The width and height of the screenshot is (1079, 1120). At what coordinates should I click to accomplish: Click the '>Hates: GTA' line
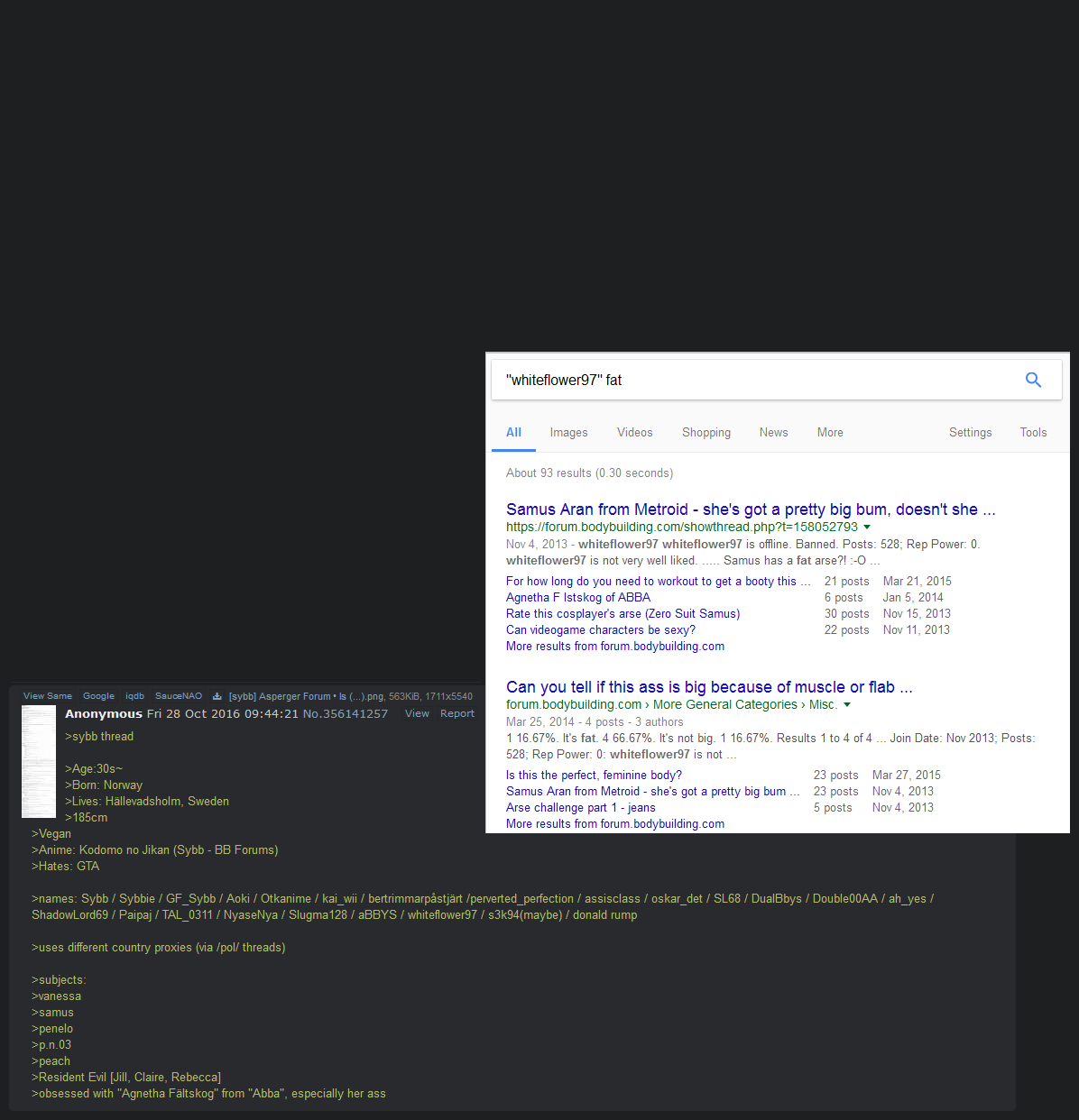66,867
